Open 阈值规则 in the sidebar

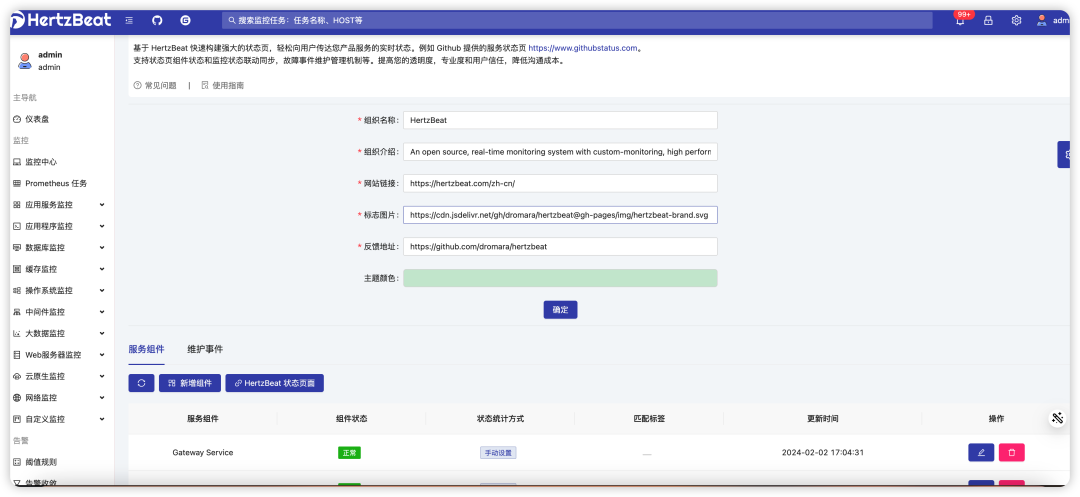(41, 462)
